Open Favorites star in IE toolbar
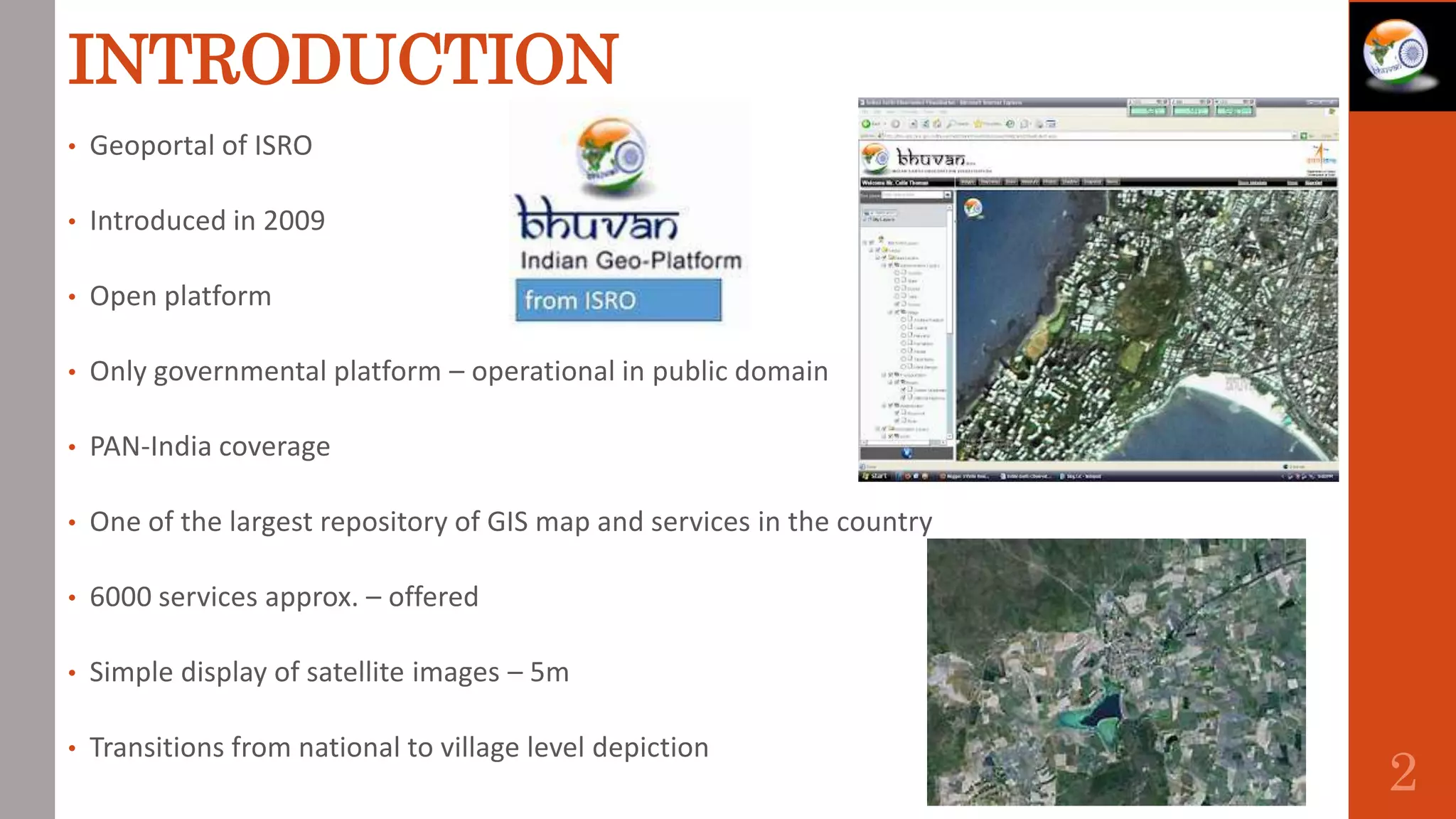Screen dimensions: 1456x819 978,124
